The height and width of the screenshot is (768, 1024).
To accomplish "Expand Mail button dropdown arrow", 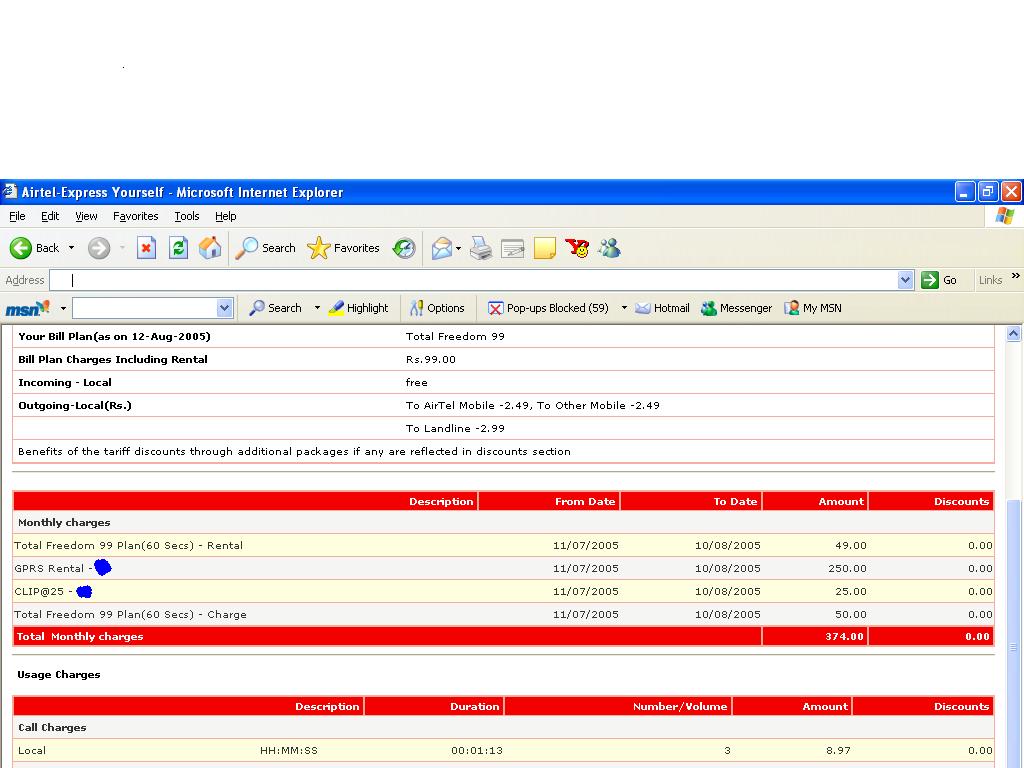I will [x=458, y=248].
